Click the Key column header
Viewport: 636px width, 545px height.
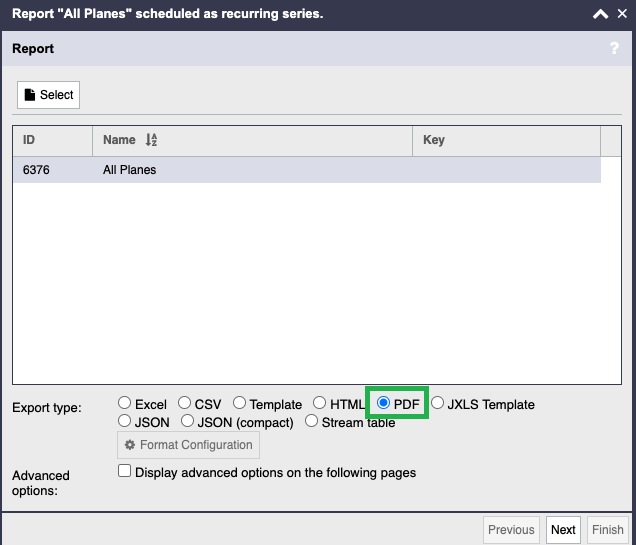pos(506,140)
